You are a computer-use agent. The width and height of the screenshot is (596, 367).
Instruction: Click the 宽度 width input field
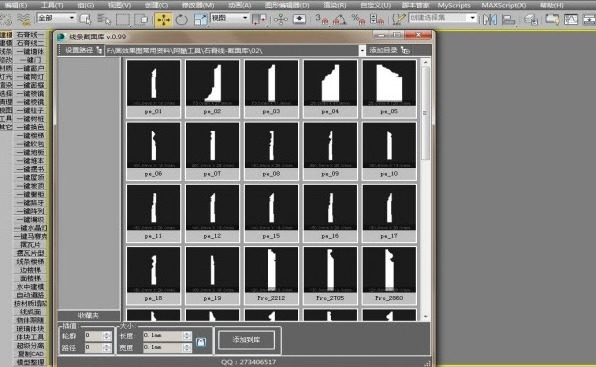[163, 347]
